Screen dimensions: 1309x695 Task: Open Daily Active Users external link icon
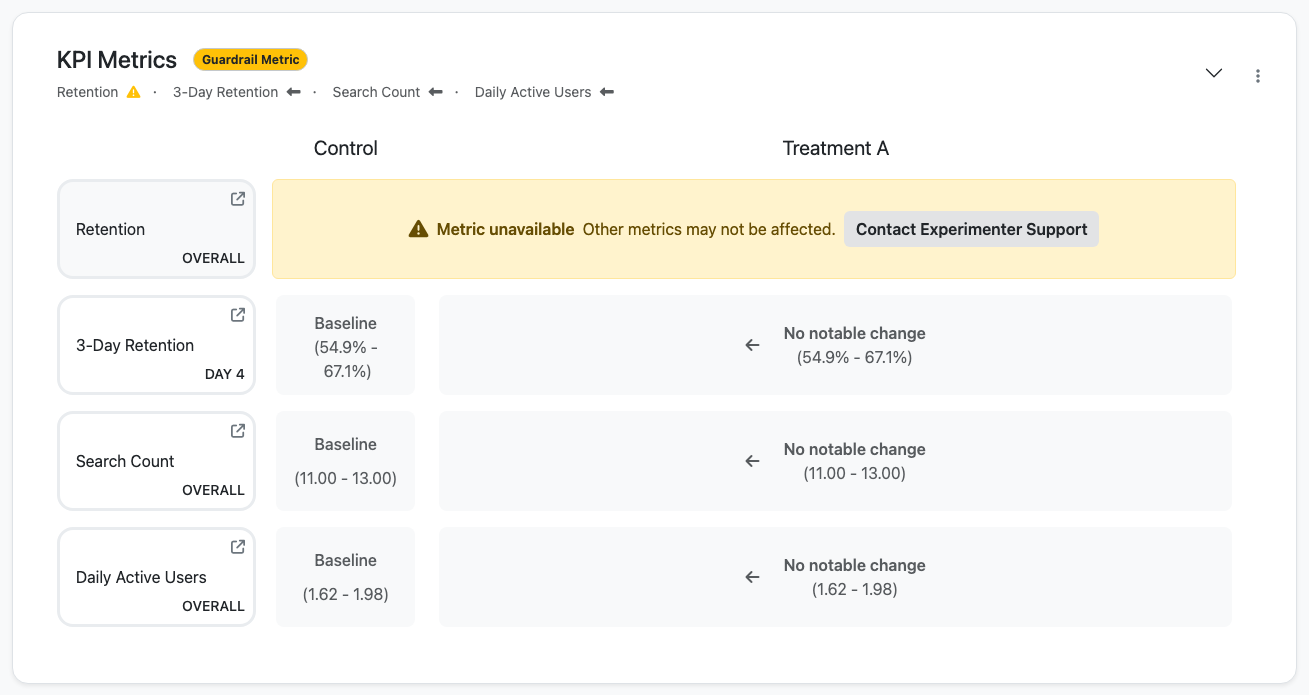238,547
